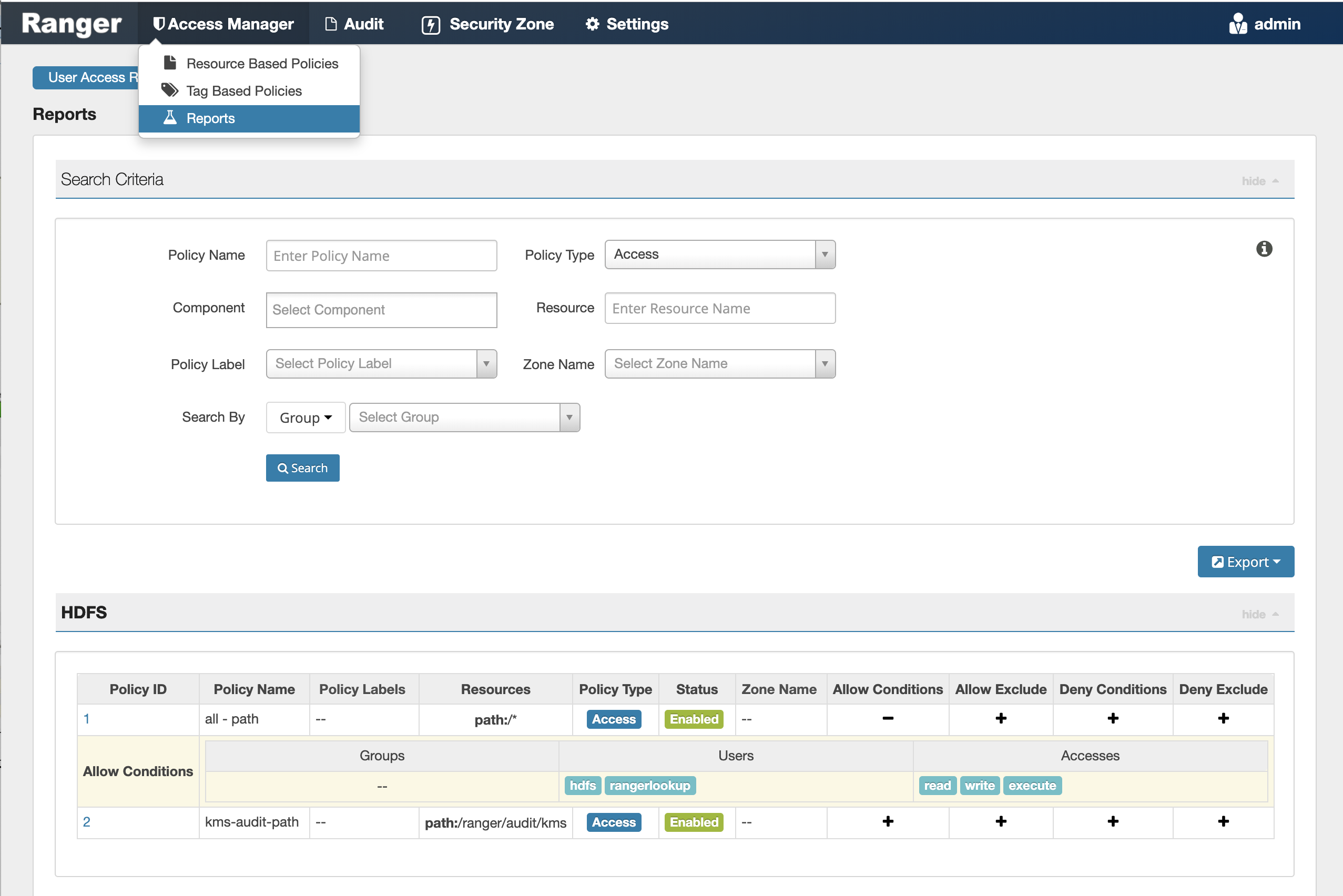Click the Enter Policy Name field
The height and width of the screenshot is (896, 1343).
pyautogui.click(x=381, y=256)
